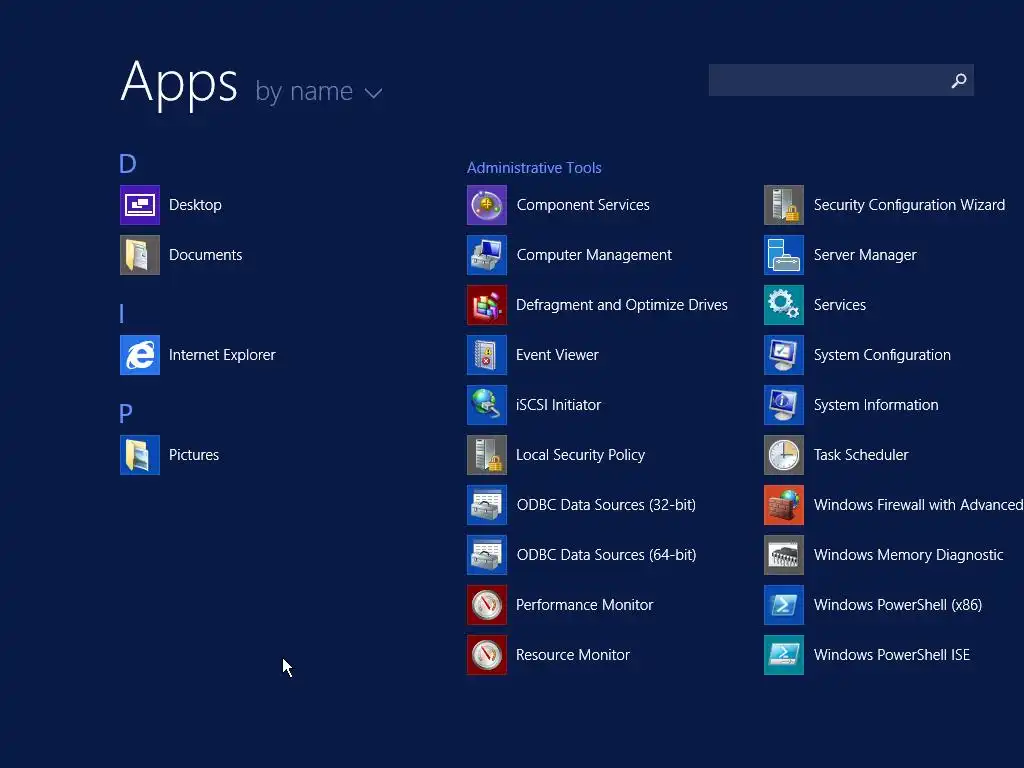Click the 'Performance Monitor' label

click(584, 605)
